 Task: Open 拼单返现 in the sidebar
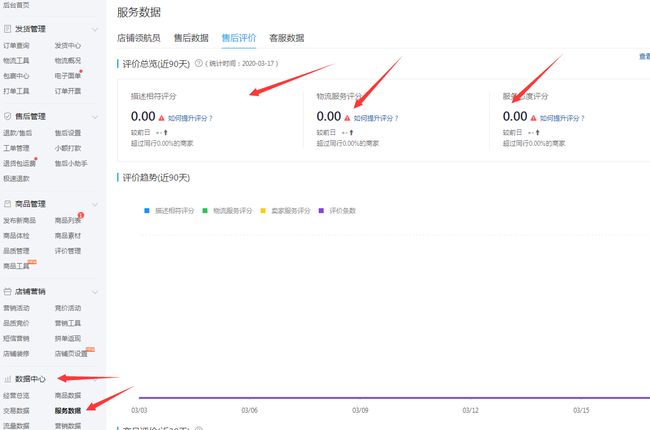(68, 338)
